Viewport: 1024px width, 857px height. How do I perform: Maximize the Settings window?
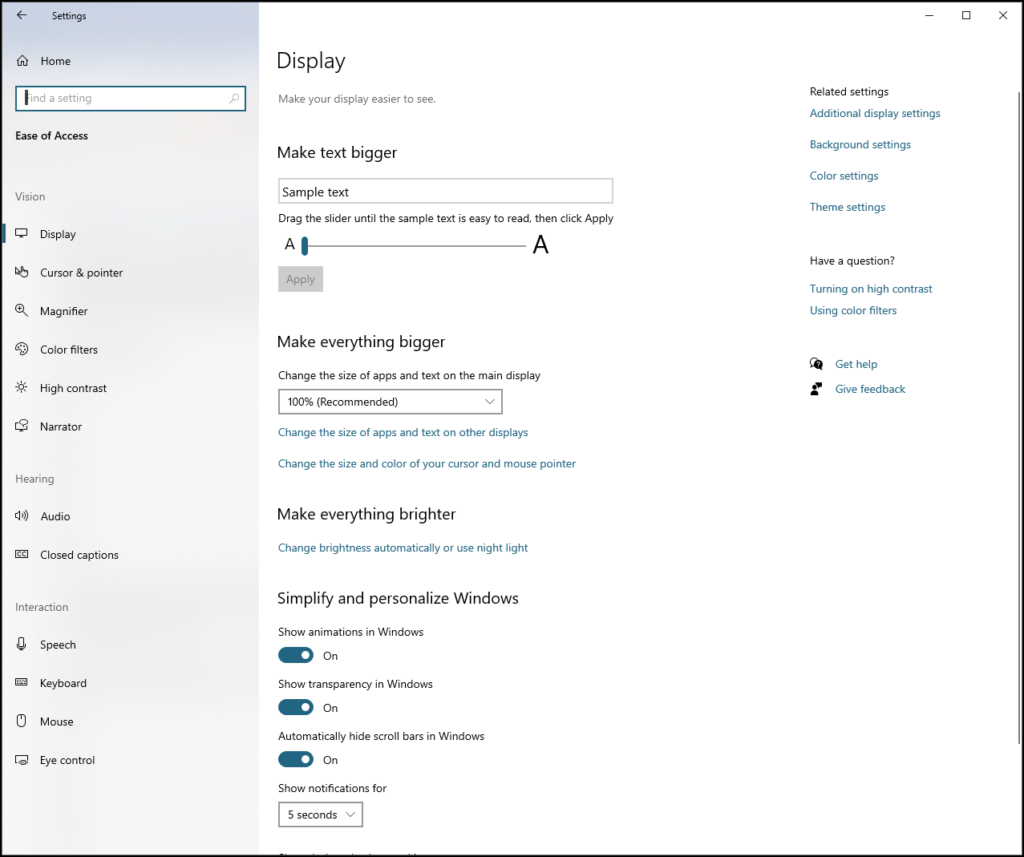[x=966, y=15]
